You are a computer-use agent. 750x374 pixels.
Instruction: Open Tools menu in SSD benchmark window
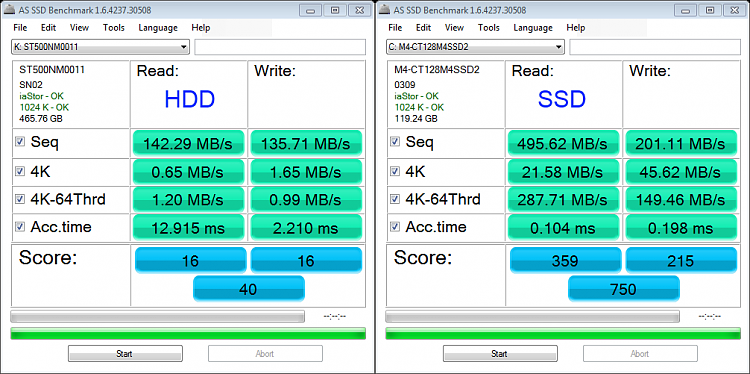click(x=488, y=28)
